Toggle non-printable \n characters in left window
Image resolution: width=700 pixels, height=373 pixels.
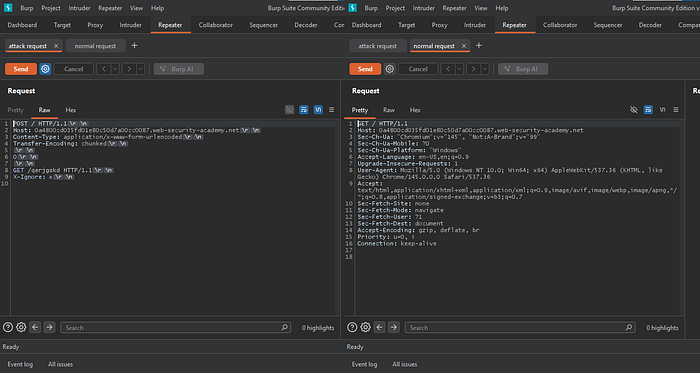click(x=318, y=110)
